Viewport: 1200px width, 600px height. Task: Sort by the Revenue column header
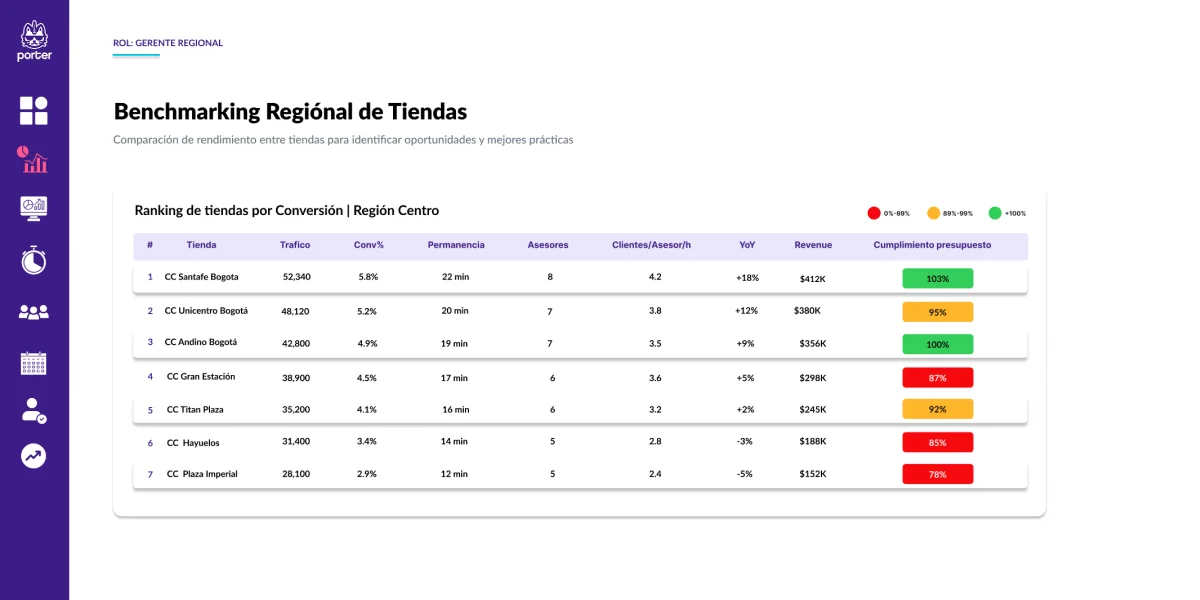tap(813, 245)
